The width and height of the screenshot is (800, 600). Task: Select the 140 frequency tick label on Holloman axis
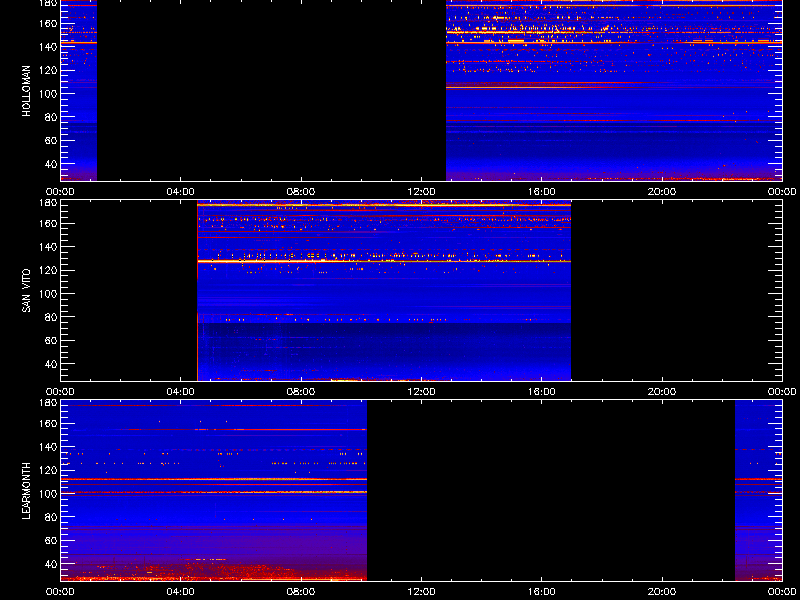[x=48, y=47]
